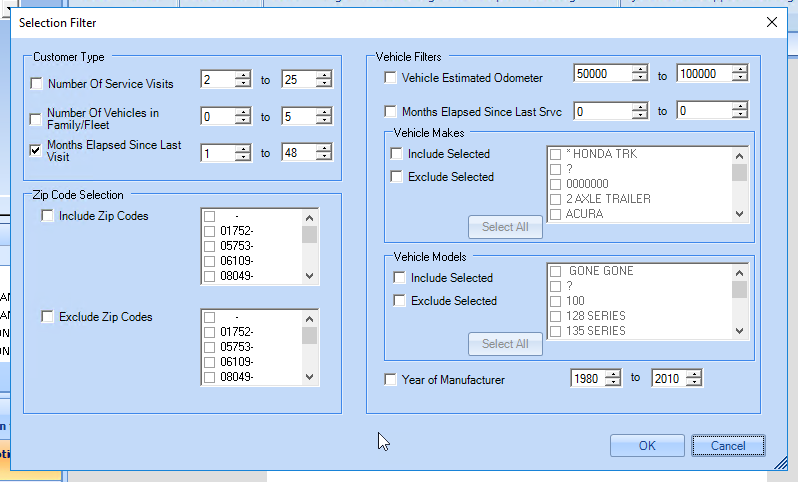
Task: Increase odometer maximum 100000 spinner
Action: [x=739, y=69]
